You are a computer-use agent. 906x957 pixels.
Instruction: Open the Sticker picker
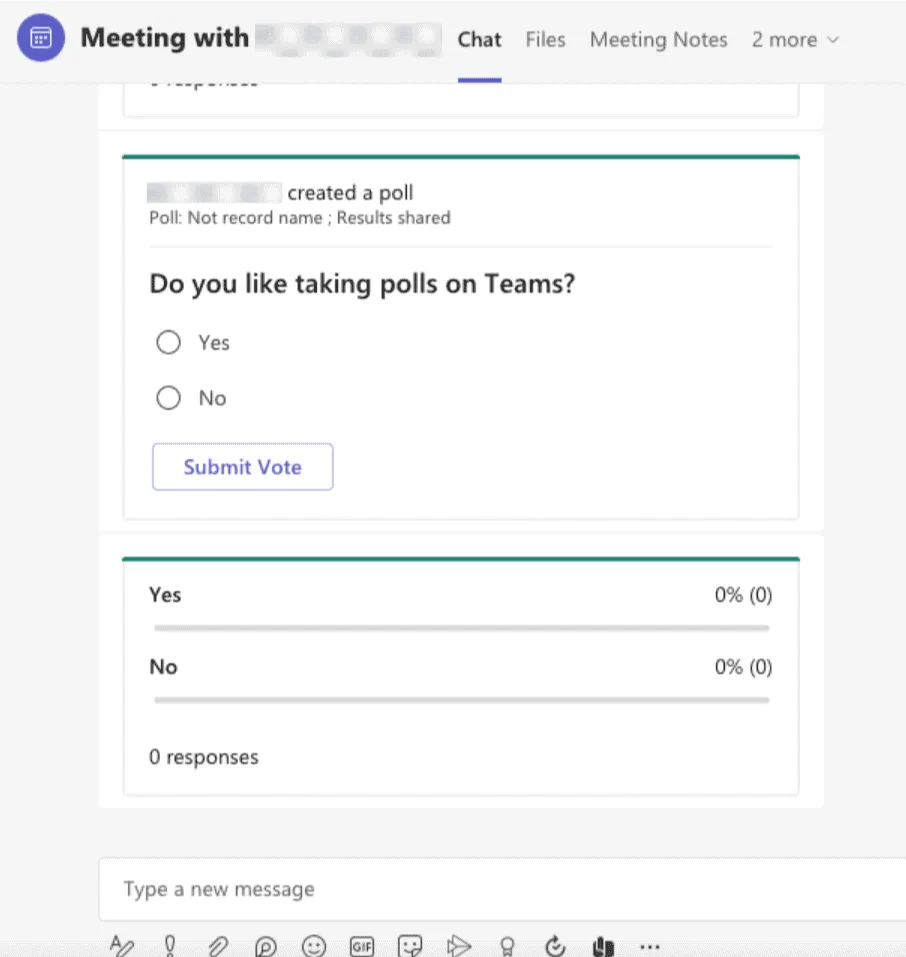click(410, 946)
